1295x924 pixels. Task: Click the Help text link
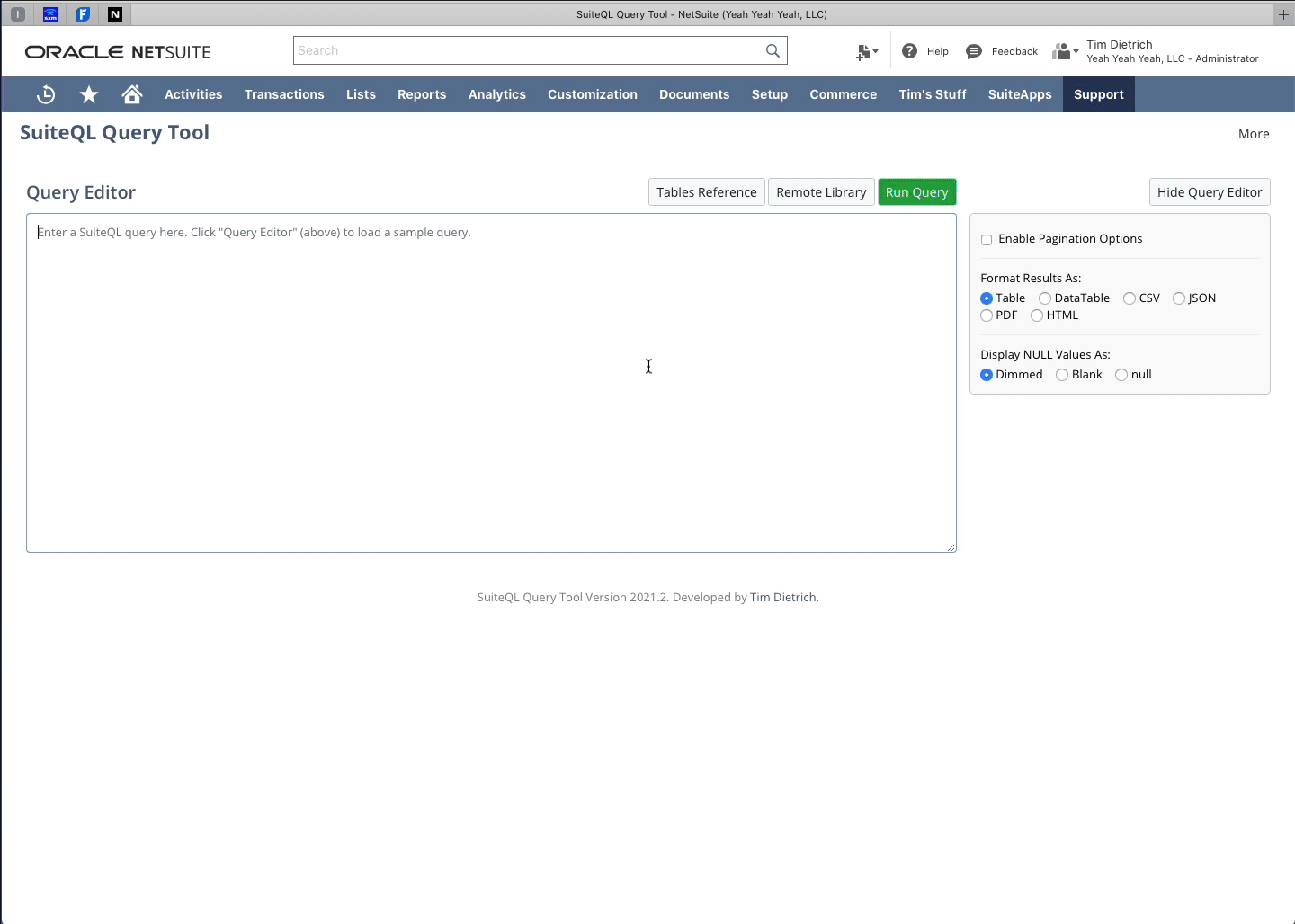click(x=938, y=52)
